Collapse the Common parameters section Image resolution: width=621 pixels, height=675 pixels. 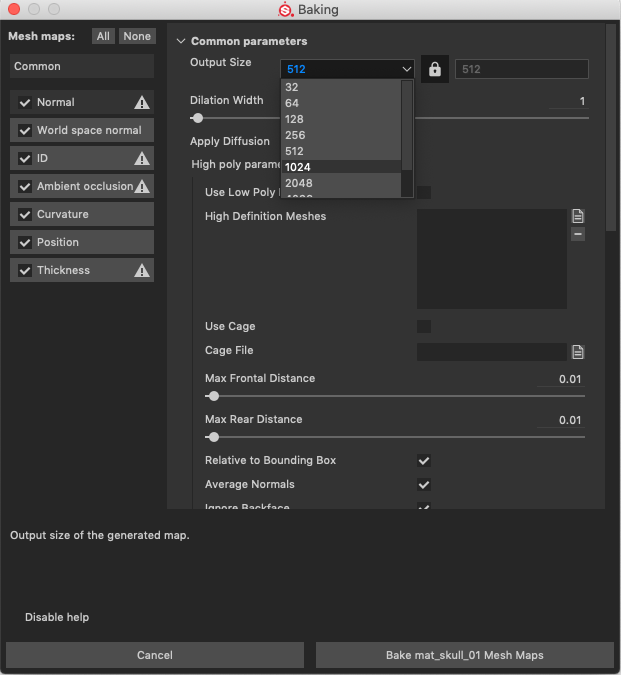181,41
